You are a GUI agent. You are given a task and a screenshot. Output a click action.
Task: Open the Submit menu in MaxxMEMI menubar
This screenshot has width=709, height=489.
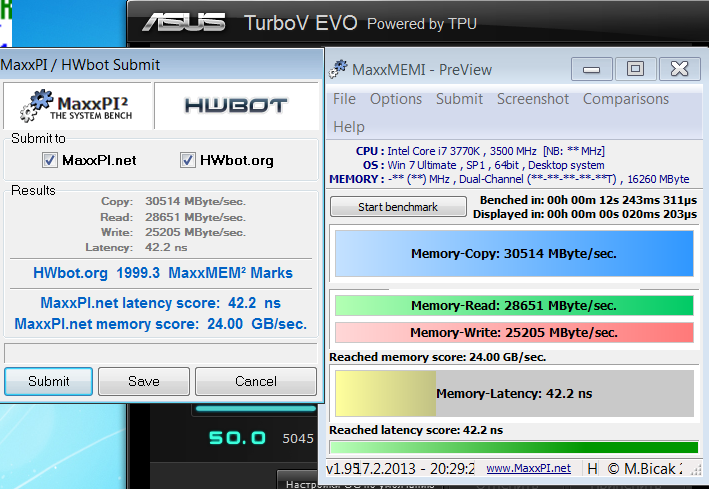[459, 99]
